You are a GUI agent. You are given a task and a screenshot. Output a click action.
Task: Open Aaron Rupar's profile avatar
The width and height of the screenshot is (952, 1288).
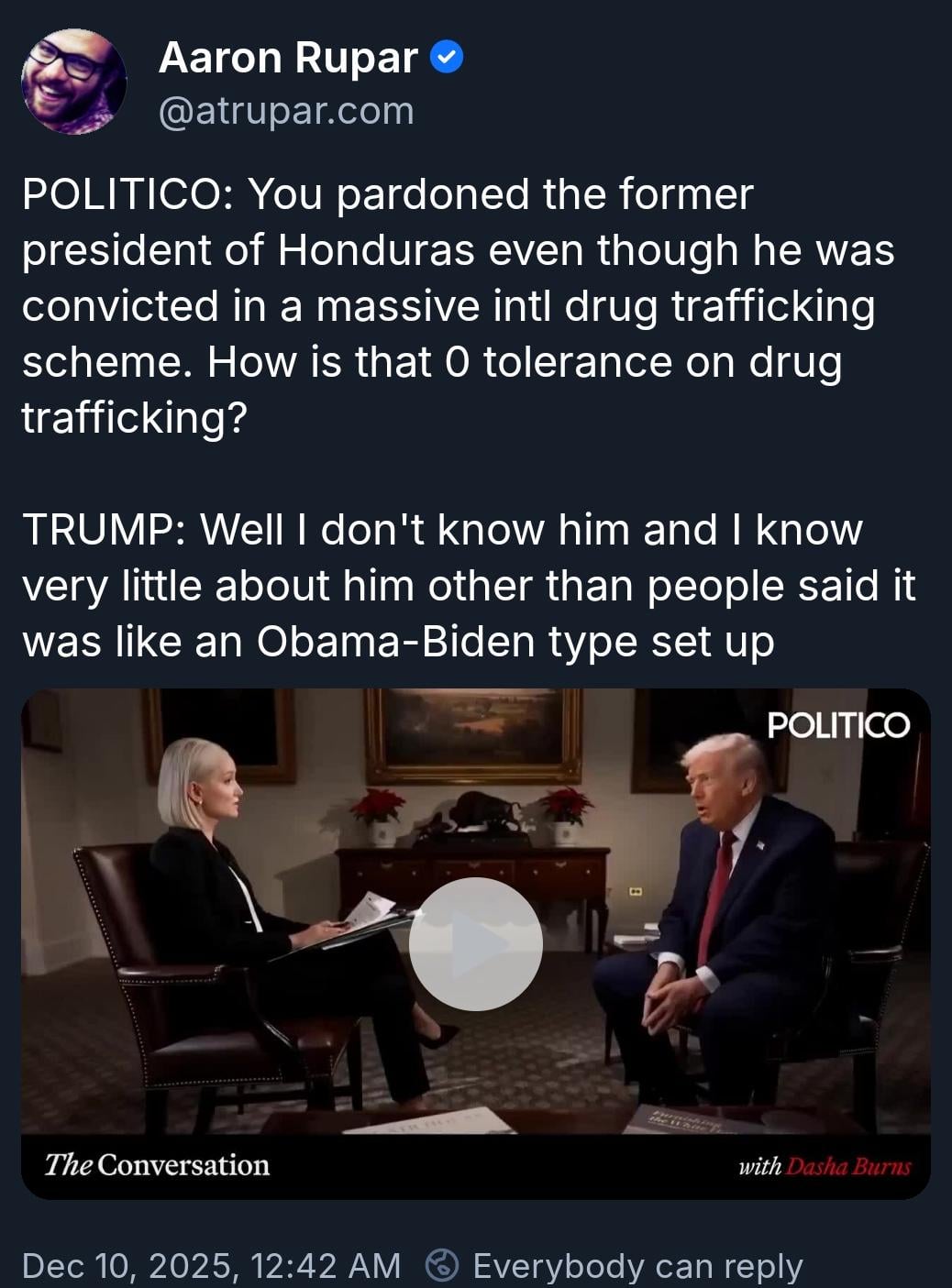73,83
